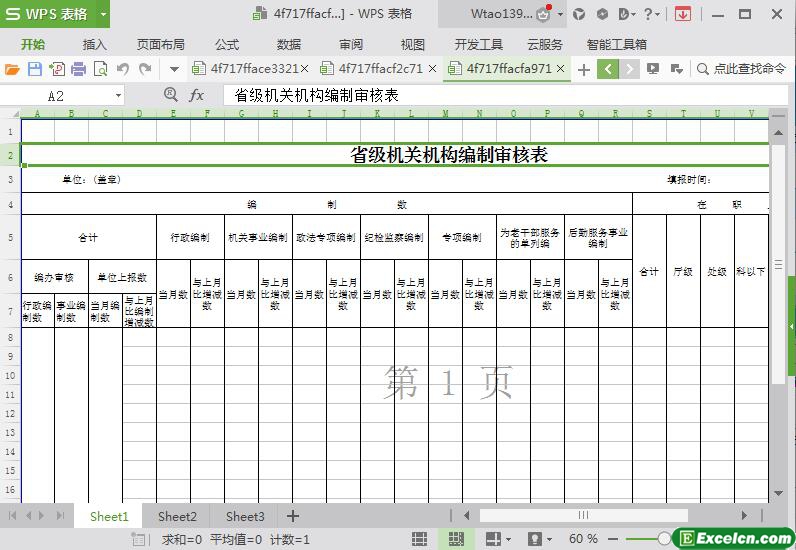
Task: Switch to normal view icon in status bar
Action: [419, 539]
